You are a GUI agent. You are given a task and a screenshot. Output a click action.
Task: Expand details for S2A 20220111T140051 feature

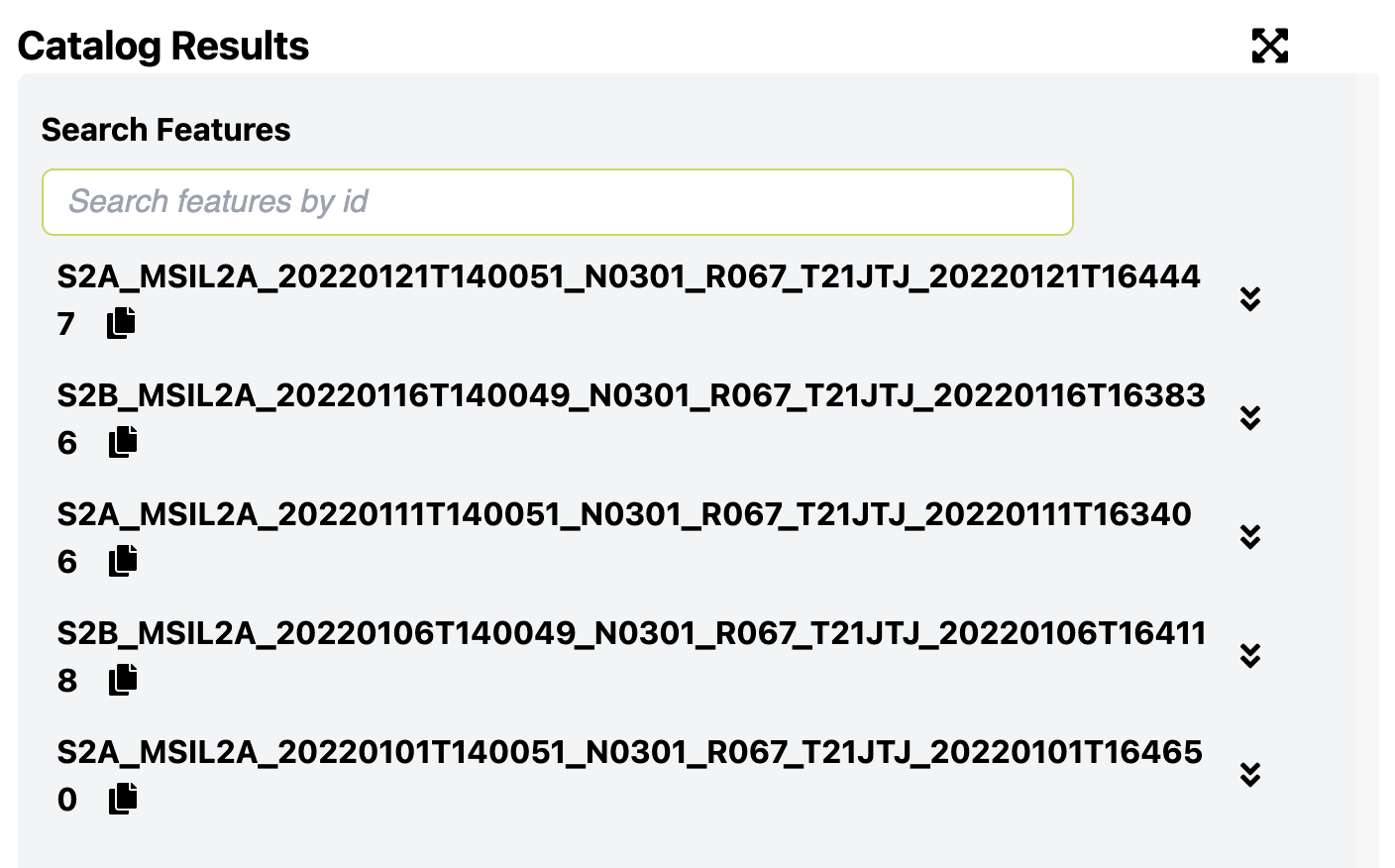[x=1250, y=537]
